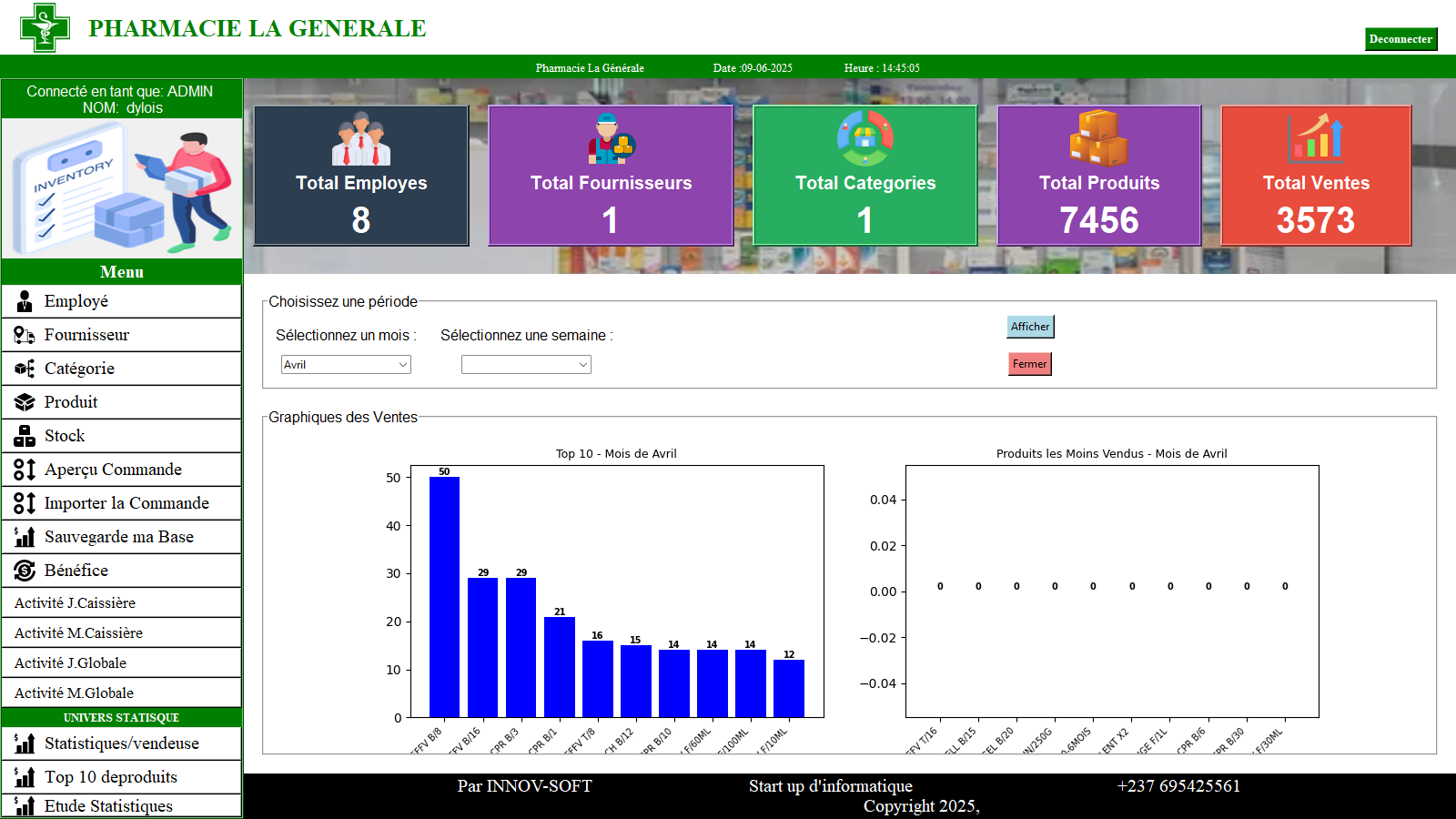Click the Total Employes summary card
The height and width of the screenshot is (819, 1456).
(x=361, y=176)
